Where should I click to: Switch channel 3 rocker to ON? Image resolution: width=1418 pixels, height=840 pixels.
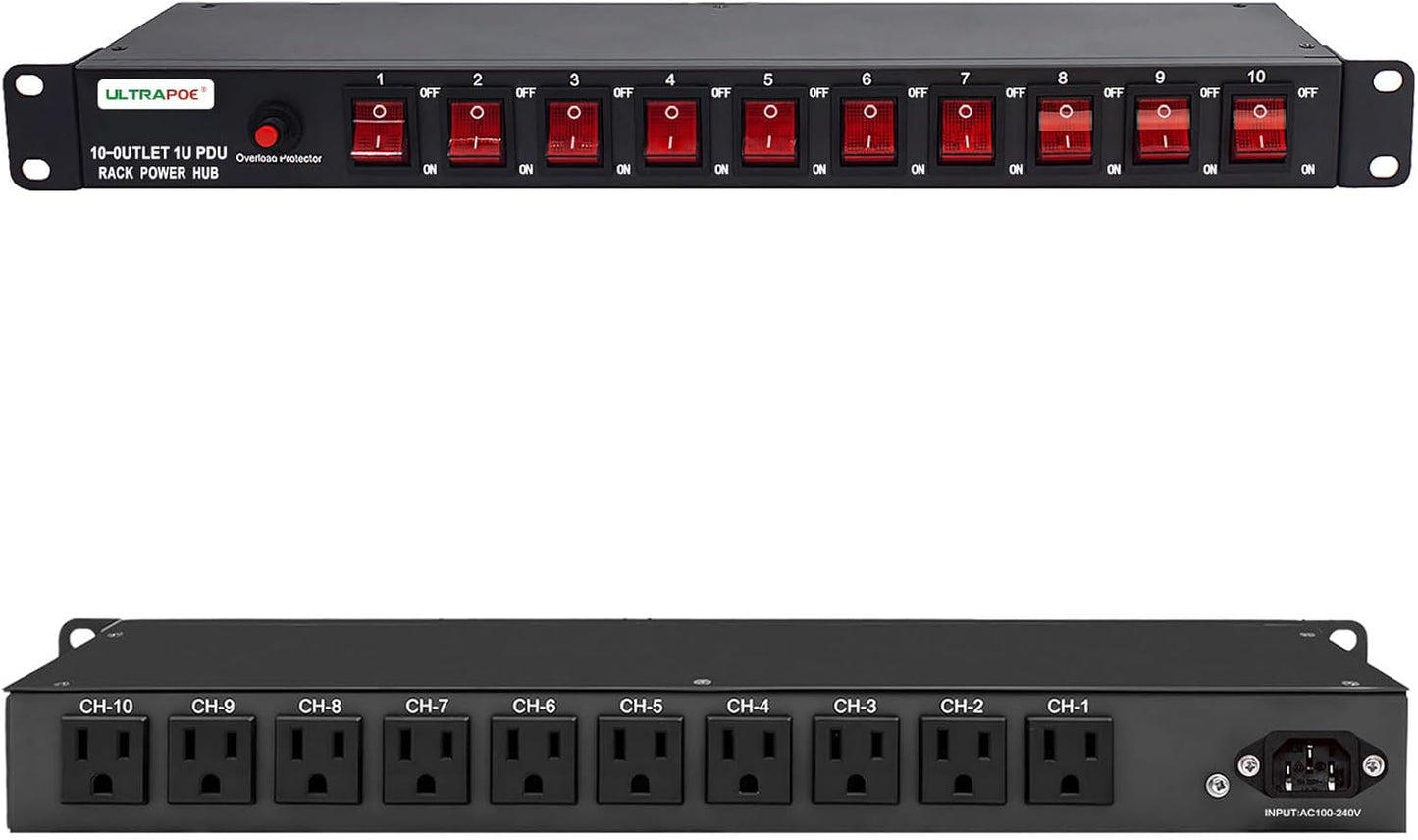(x=572, y=128)
